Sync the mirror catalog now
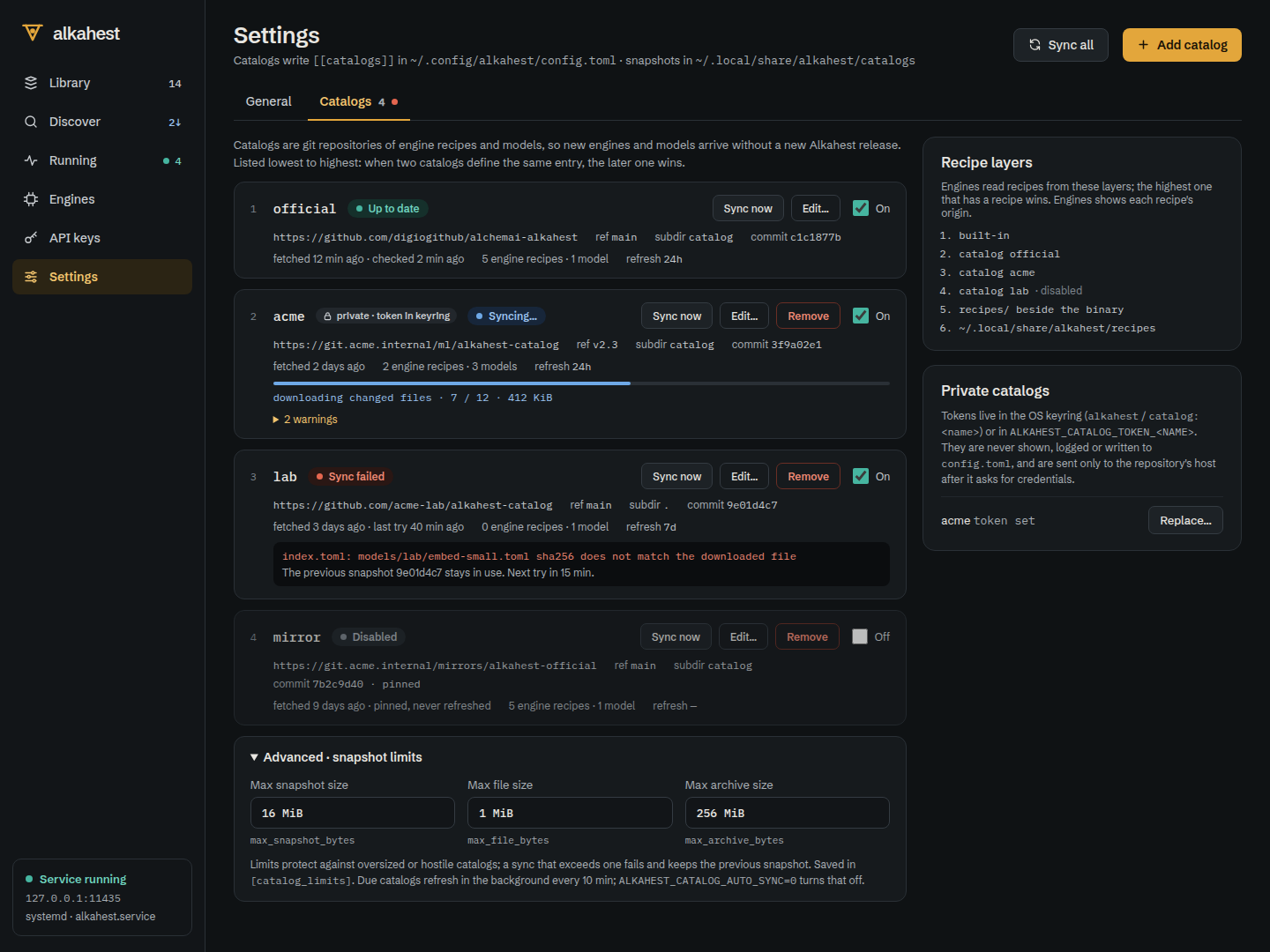The width and height of the screenshot is (1270, 952). click(676, 636)
